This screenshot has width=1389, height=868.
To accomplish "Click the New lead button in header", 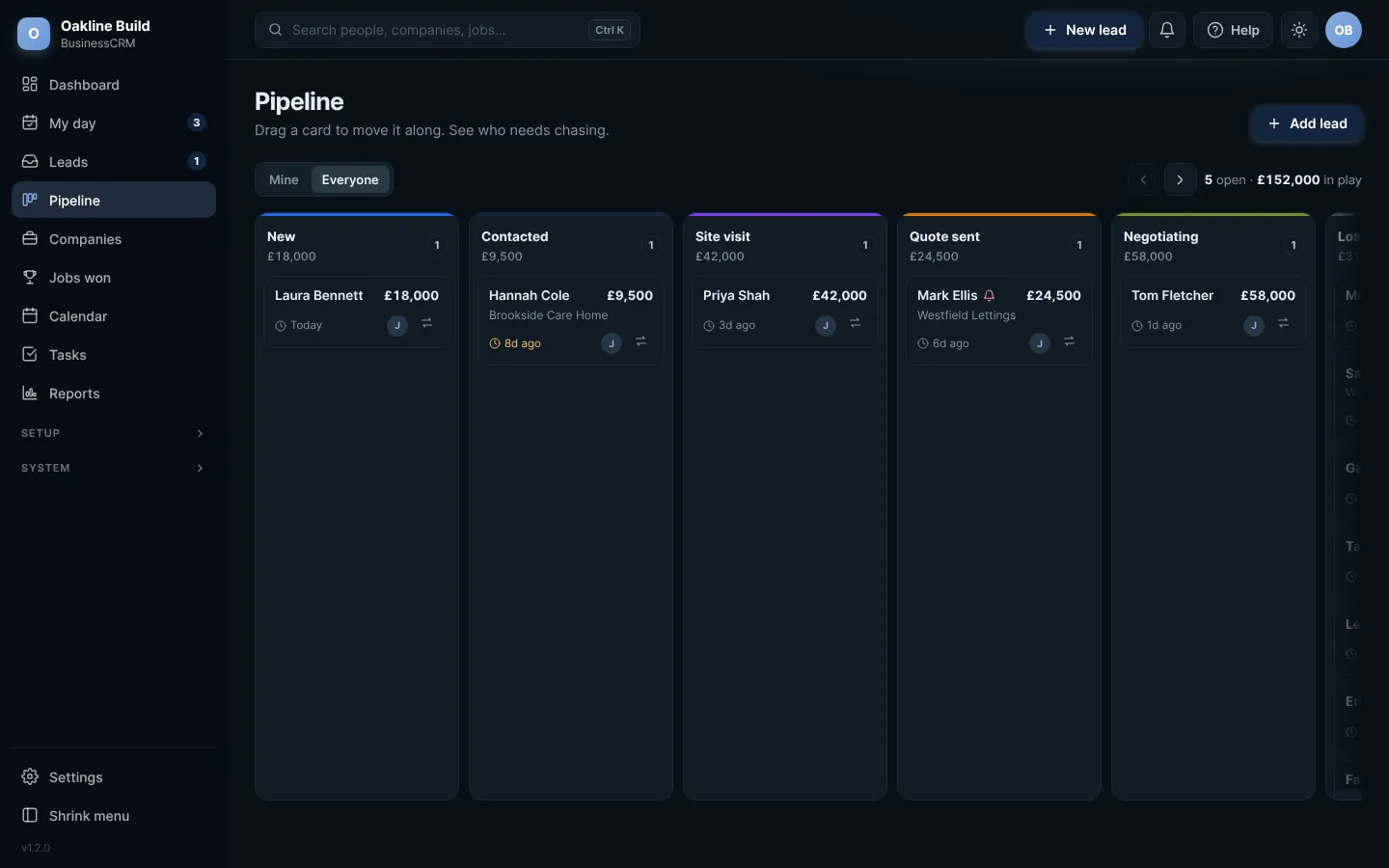I will pos(1084,30).
